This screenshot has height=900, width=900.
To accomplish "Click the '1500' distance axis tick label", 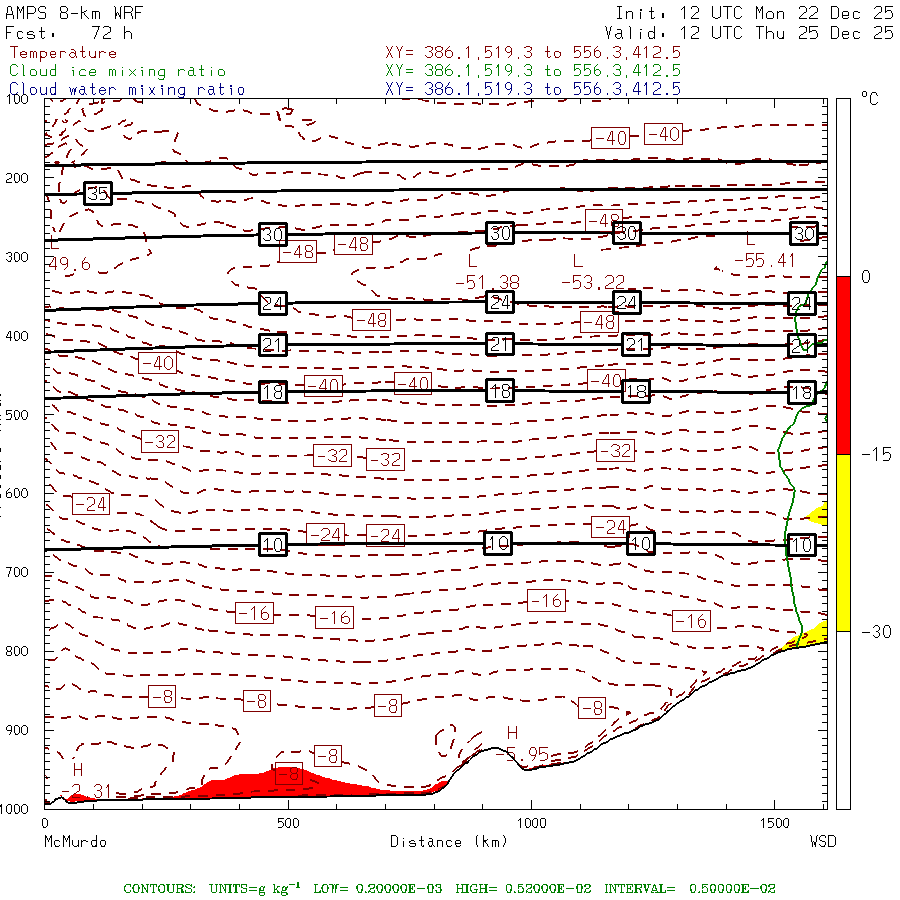I will pyautogui.click(x=775, y=823).
